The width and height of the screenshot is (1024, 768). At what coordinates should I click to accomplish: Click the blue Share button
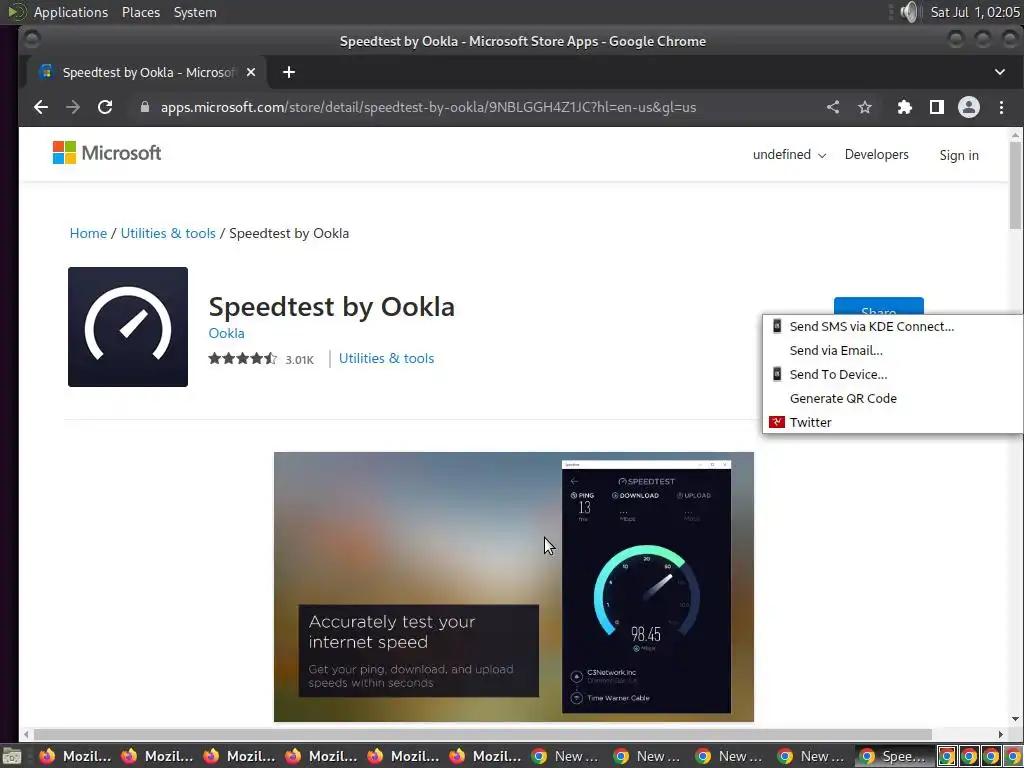[x=878, y=306]
